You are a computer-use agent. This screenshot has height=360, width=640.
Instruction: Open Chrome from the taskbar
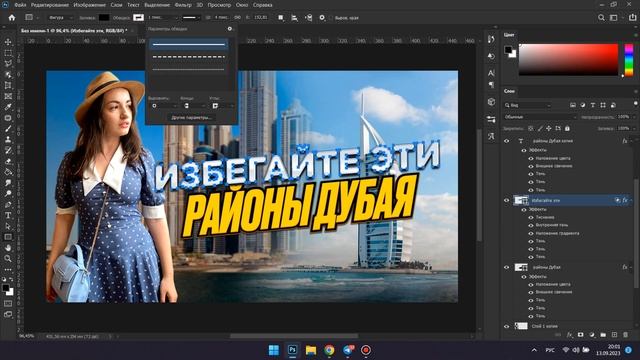(329, 350)
